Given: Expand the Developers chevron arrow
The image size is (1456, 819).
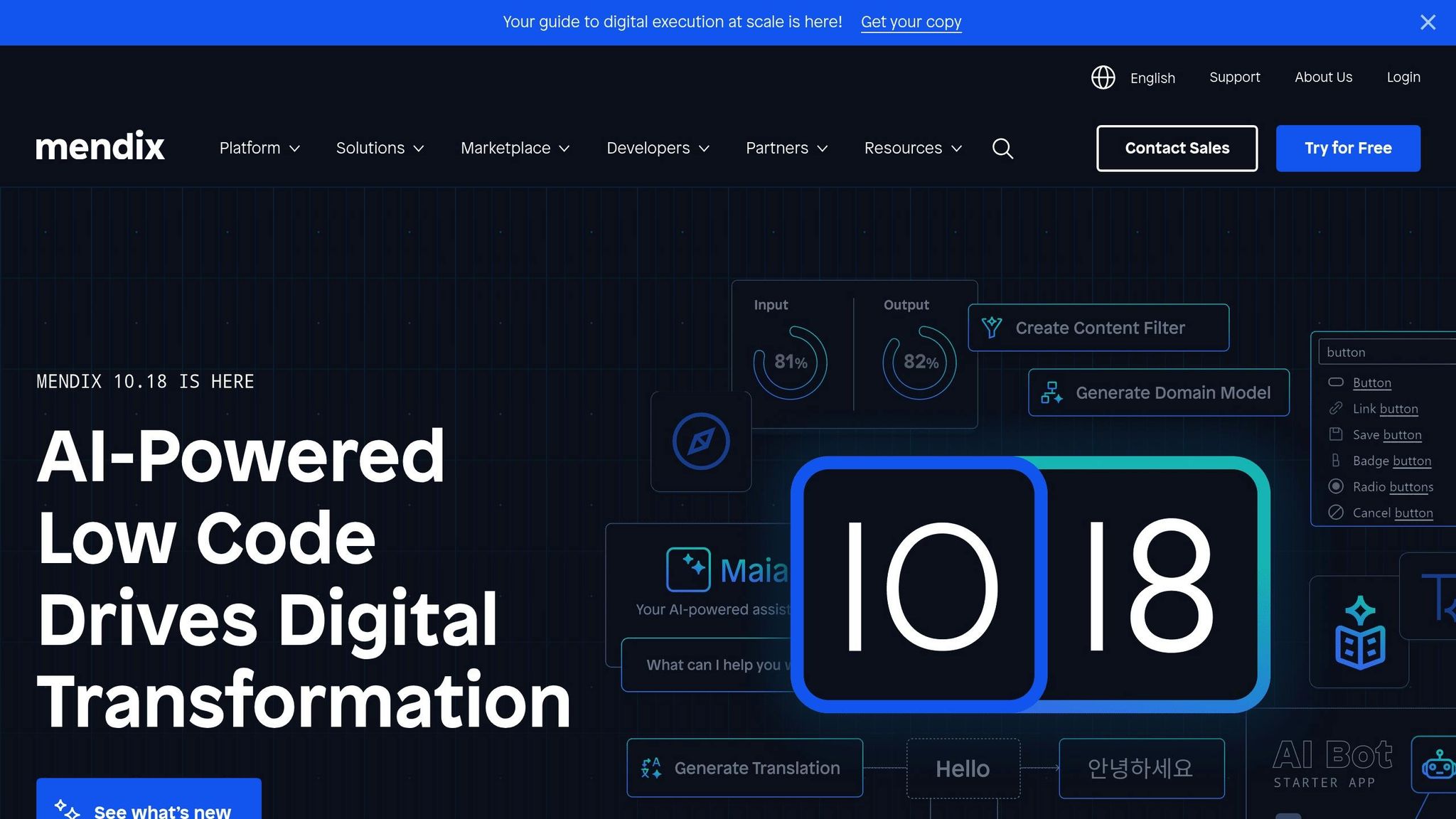Looking at the screenshot, I should point(704,149).
